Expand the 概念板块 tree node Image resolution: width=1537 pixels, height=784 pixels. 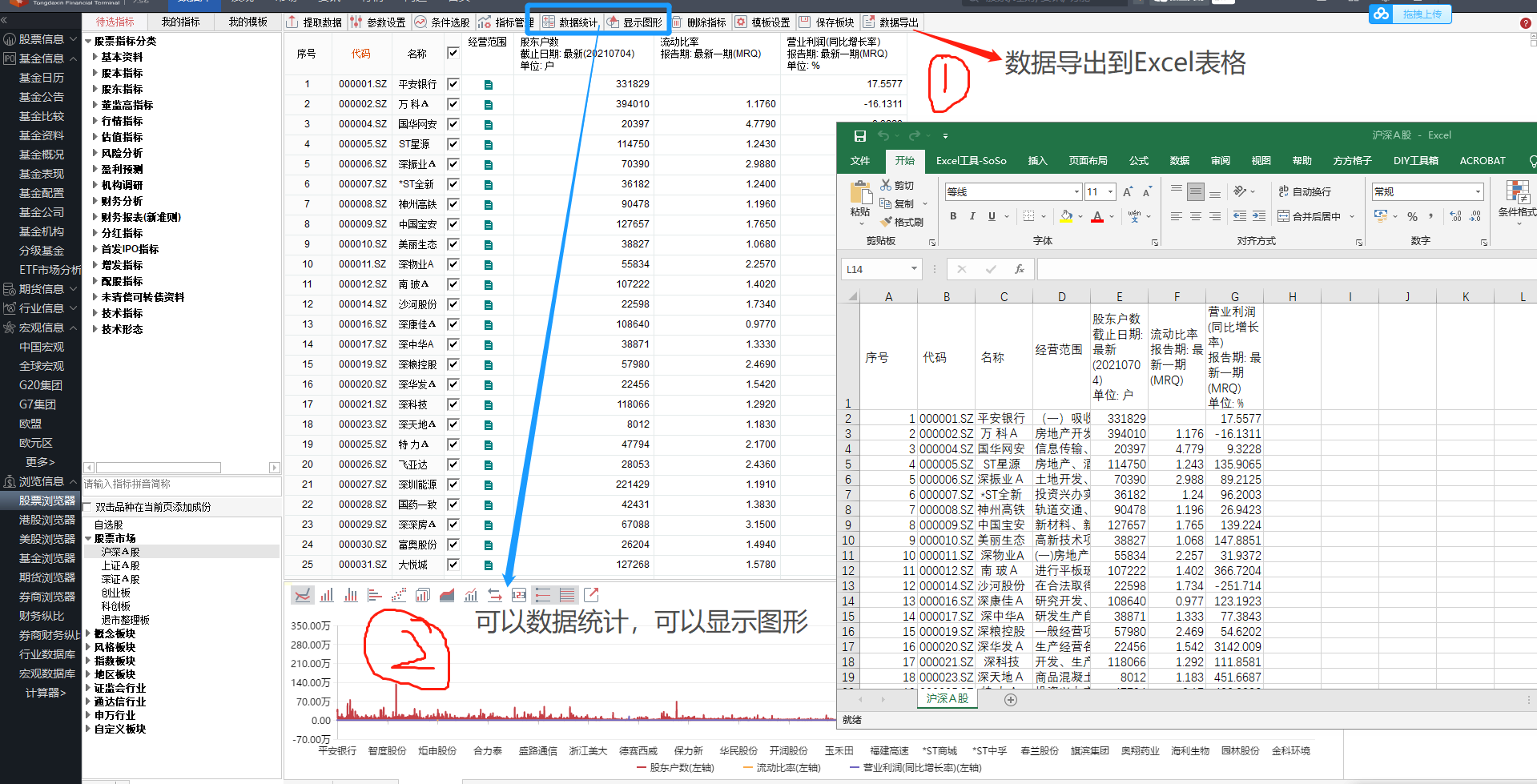[88, 633]
